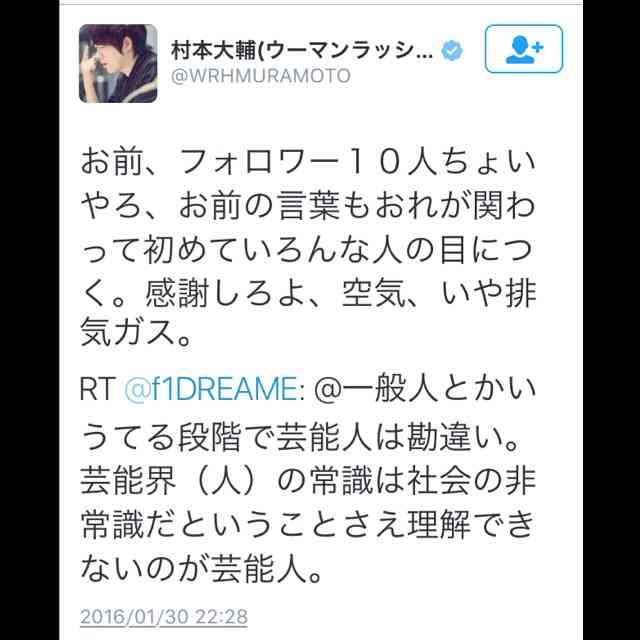Click the RT label before @f1DREAME

point(97,389)
